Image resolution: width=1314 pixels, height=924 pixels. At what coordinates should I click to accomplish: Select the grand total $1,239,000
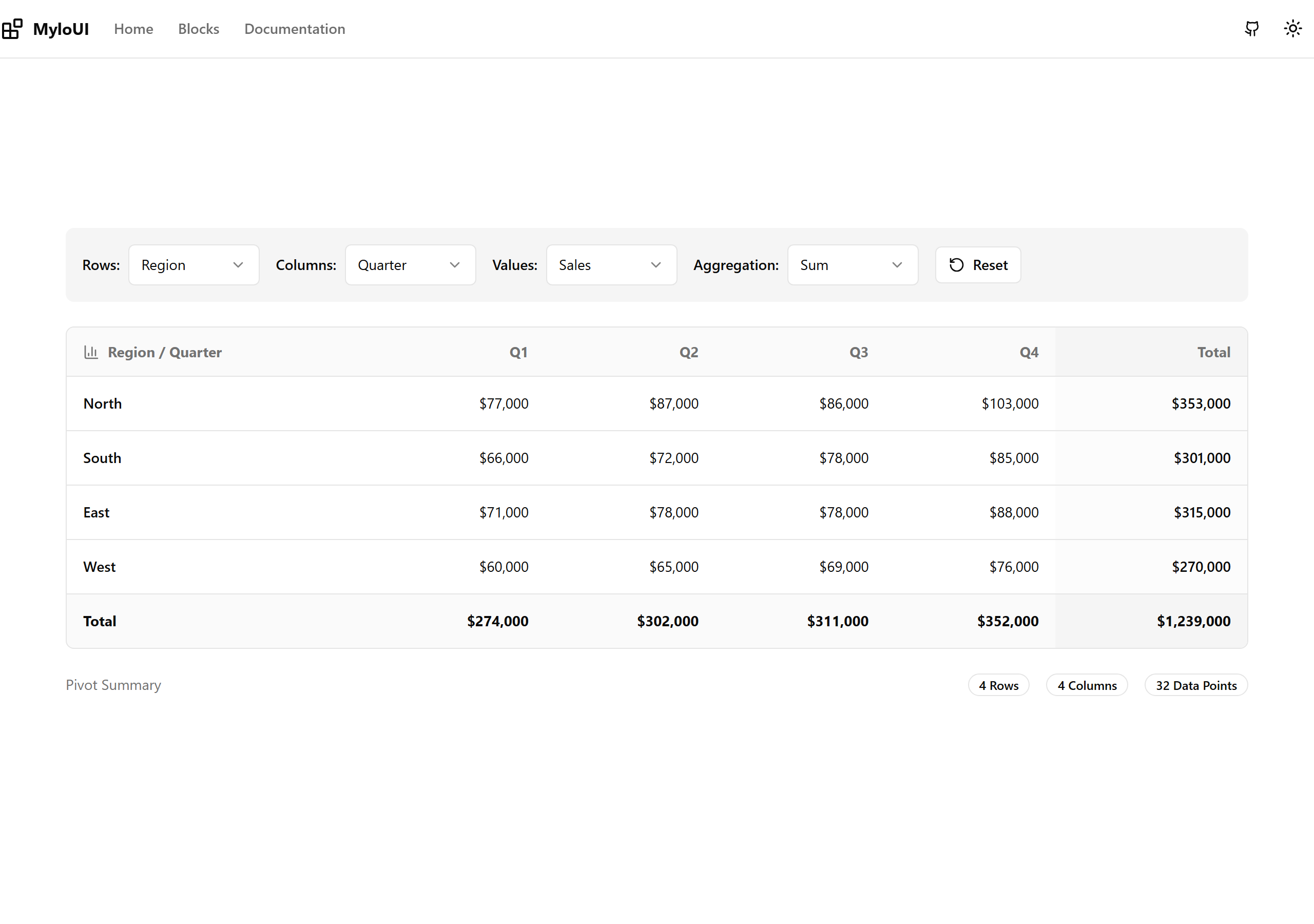click(1193, 621)
